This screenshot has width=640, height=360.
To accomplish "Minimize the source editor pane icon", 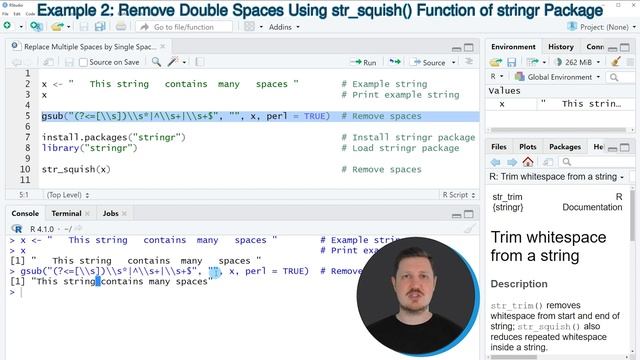I will 456,49.
